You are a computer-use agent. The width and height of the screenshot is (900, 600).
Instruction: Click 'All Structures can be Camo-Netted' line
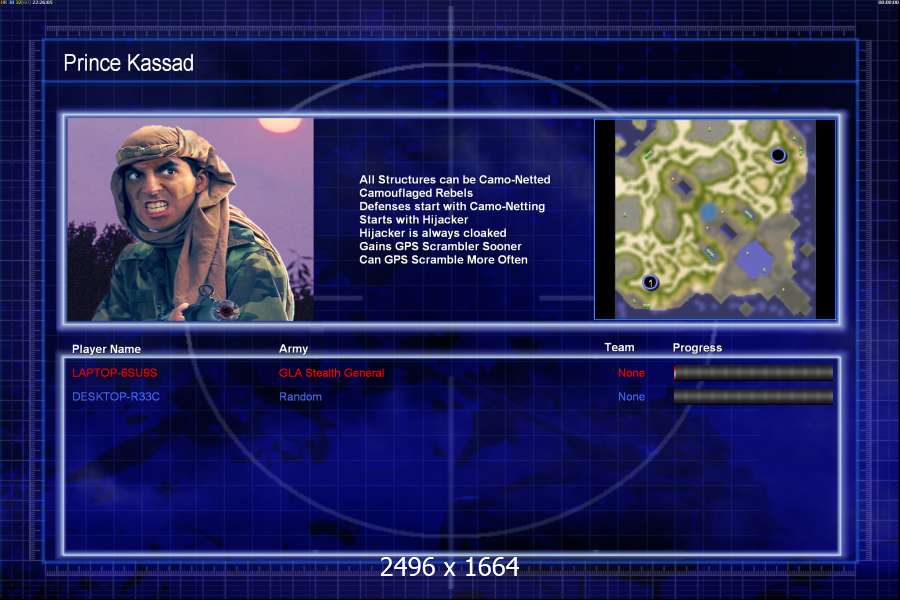point(455,180)
